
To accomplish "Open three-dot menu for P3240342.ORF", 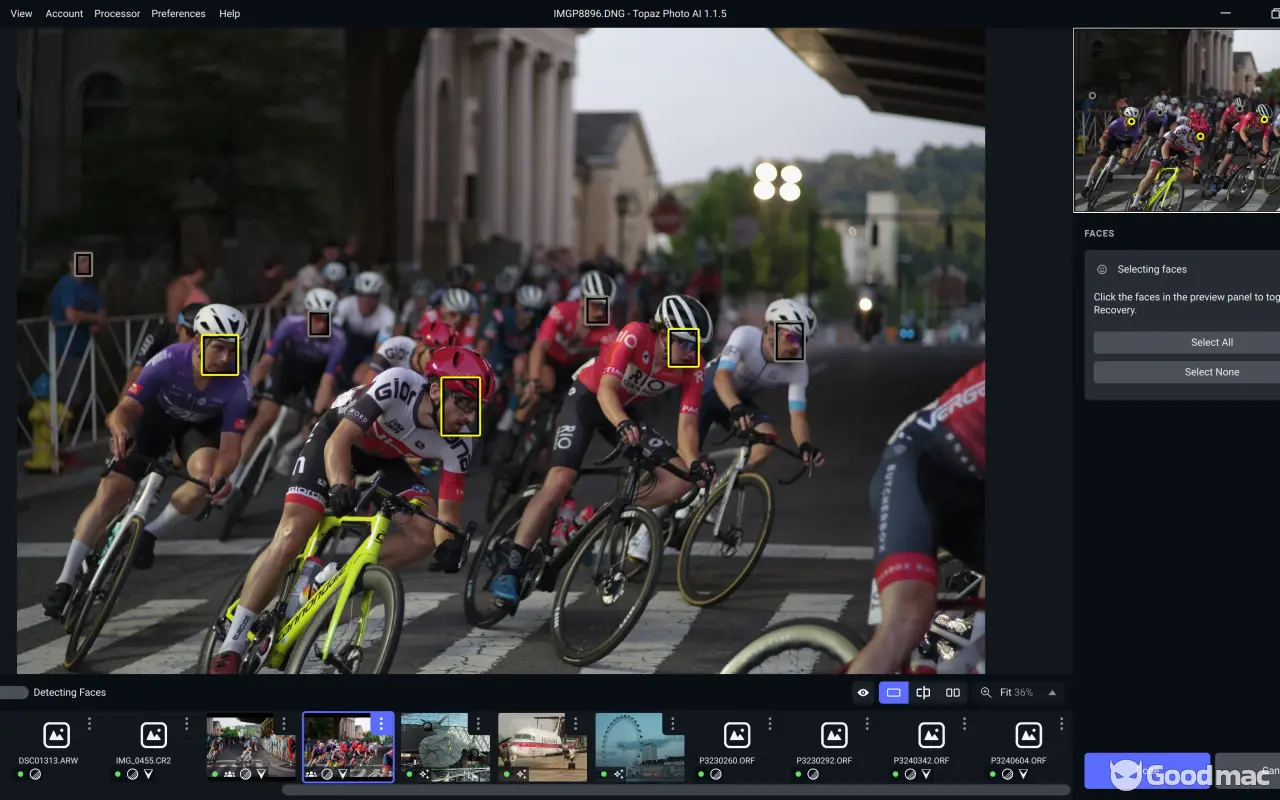I will [964, 724].
